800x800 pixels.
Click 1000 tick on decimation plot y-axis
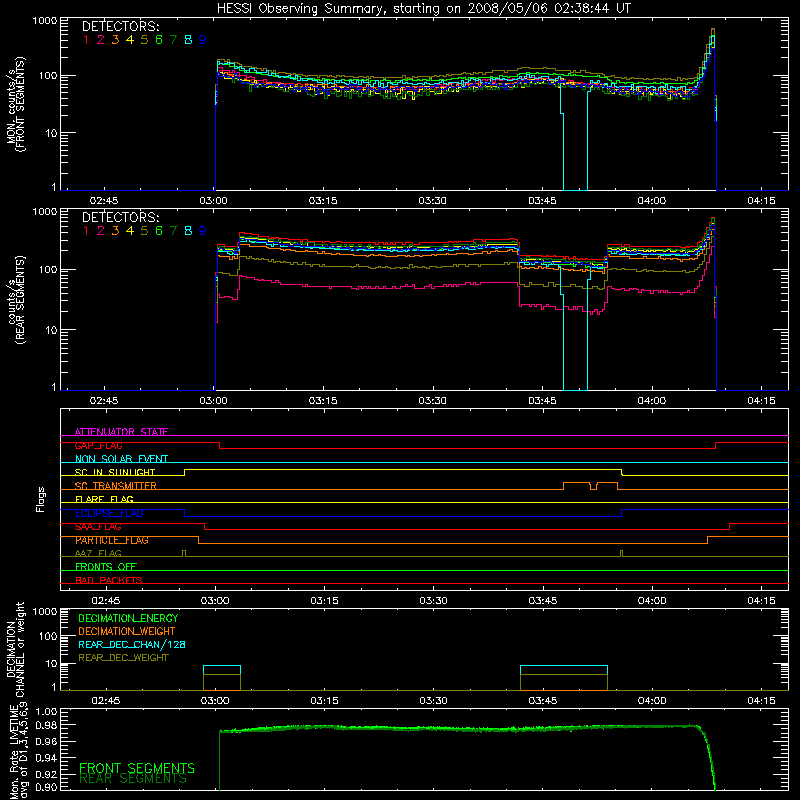(x=45, y=611)
